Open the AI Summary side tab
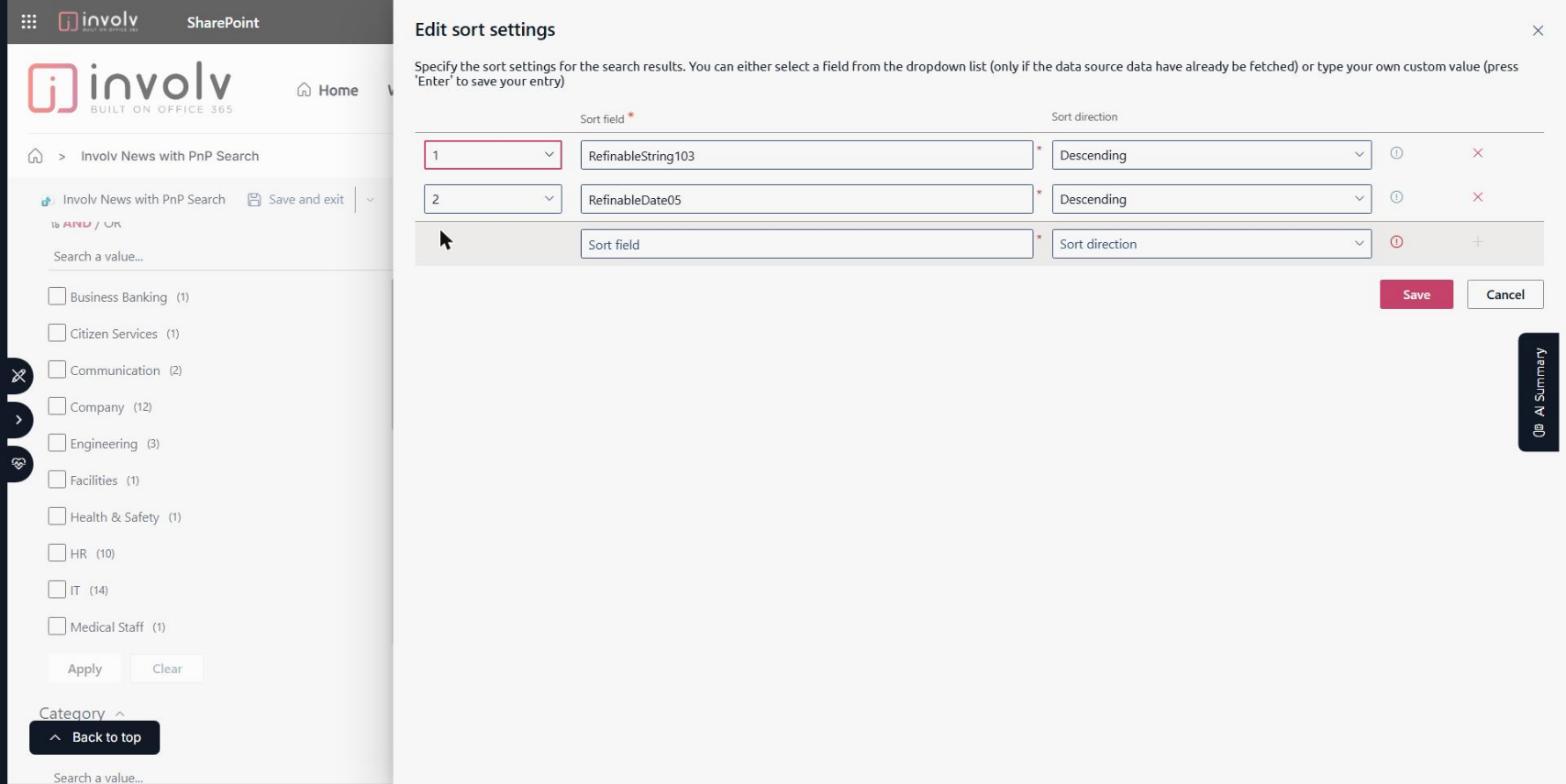Viewport: 1566px width, 784px height. 1538,392
